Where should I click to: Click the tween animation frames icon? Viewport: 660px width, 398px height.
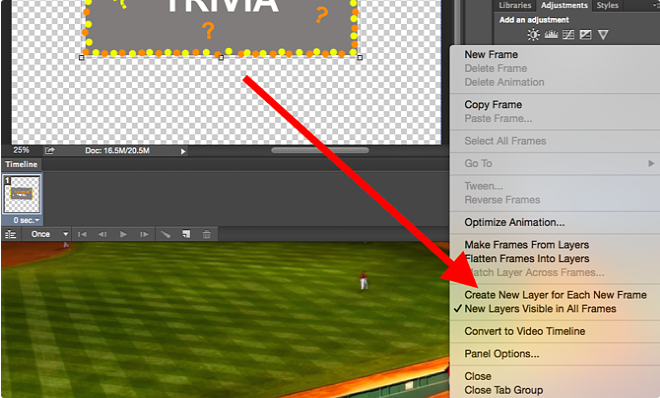[165, 234]
